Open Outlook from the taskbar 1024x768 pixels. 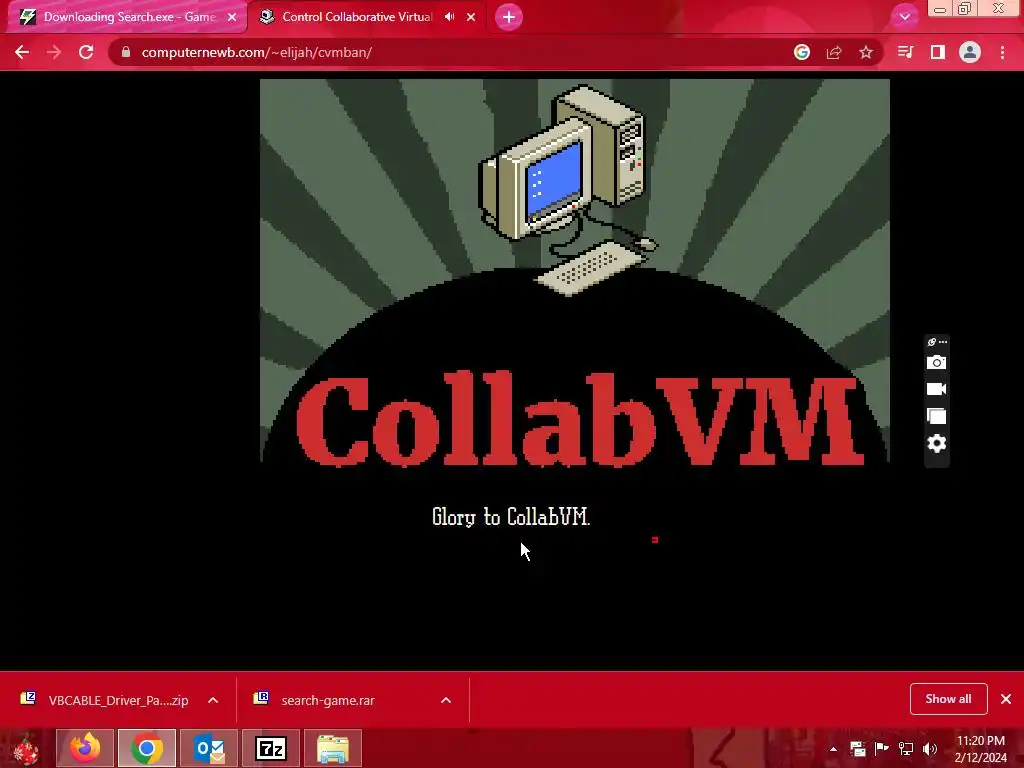[x=209, y=748]
